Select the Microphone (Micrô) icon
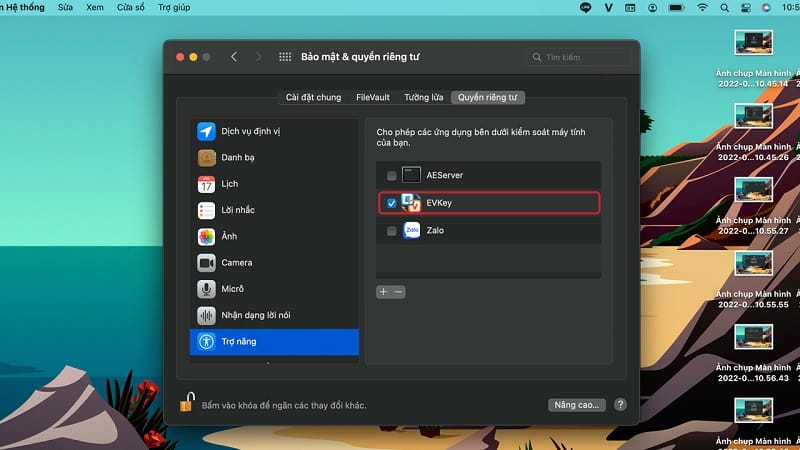This screenshot has width=800, height=450. 206,289
